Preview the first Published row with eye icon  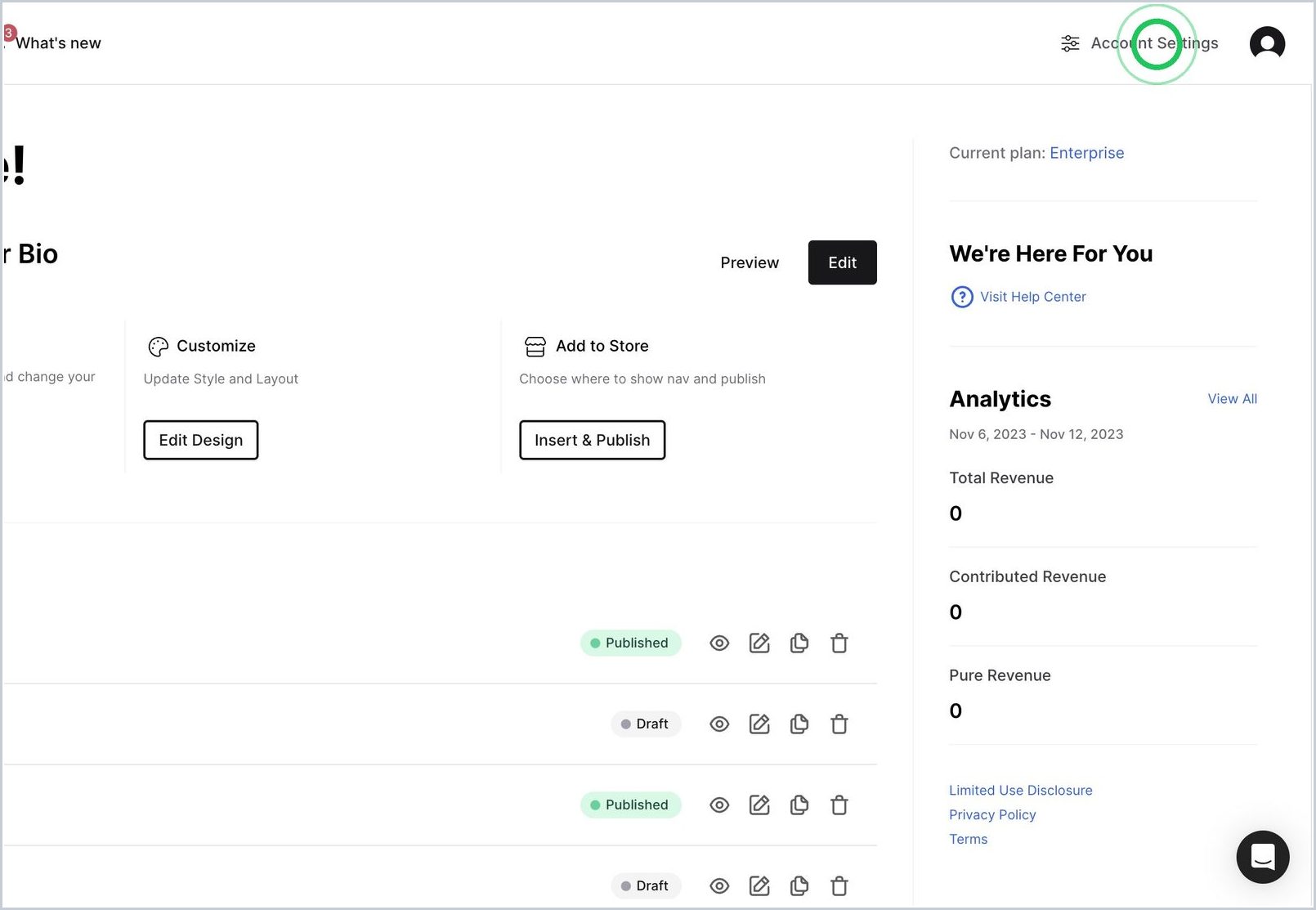coord(719,643)
